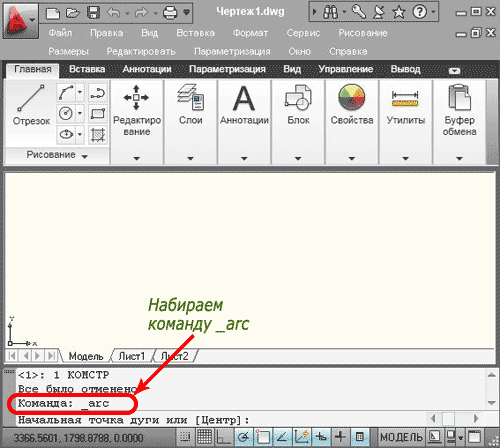
Task: Select the ellipse tool icon
Action: click(x=66, y=135)
